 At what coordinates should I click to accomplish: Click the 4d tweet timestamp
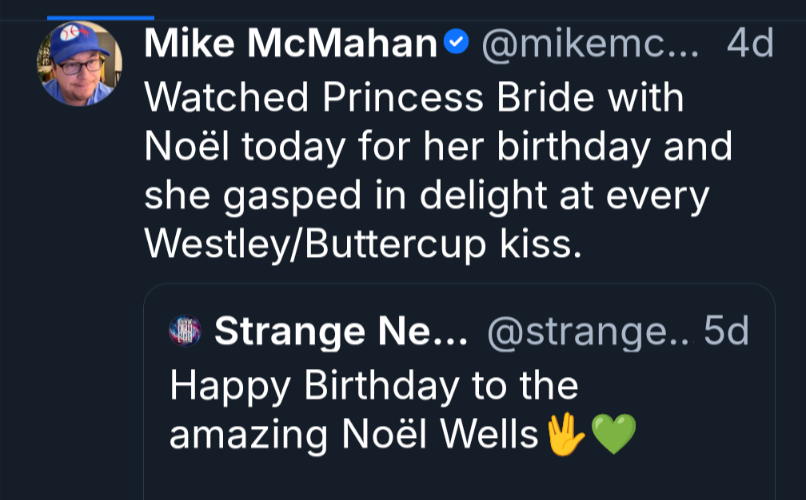point(749,44)
